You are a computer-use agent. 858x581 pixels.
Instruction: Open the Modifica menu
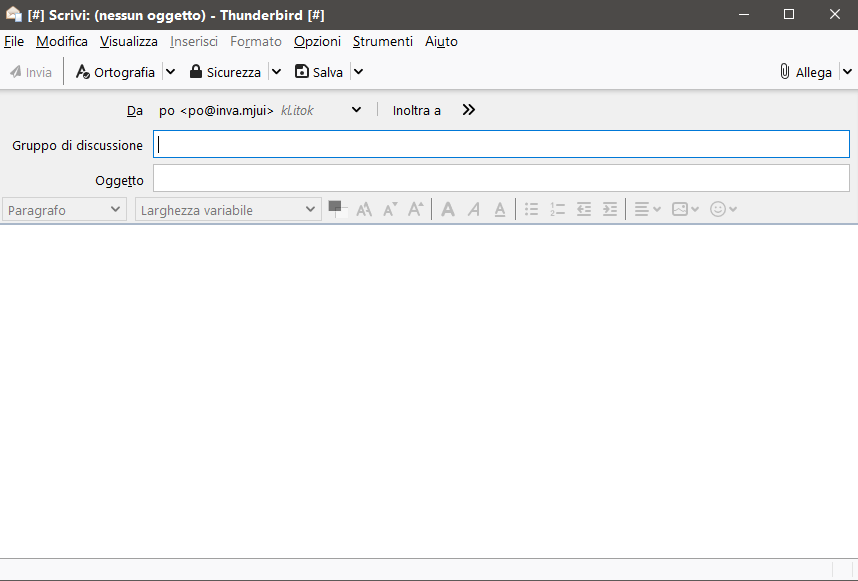point(62,42)
